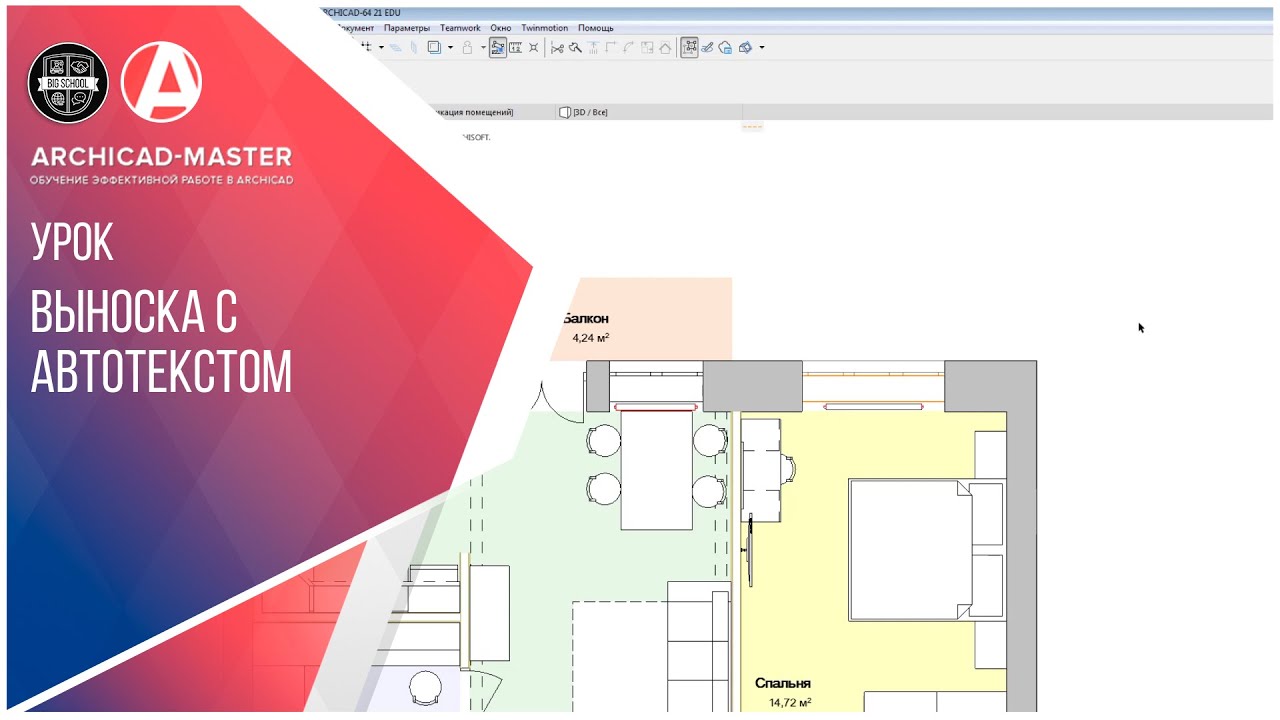The image size is (1280, 720).
Task: Click the square element display icon
Action: pos(434,47)
